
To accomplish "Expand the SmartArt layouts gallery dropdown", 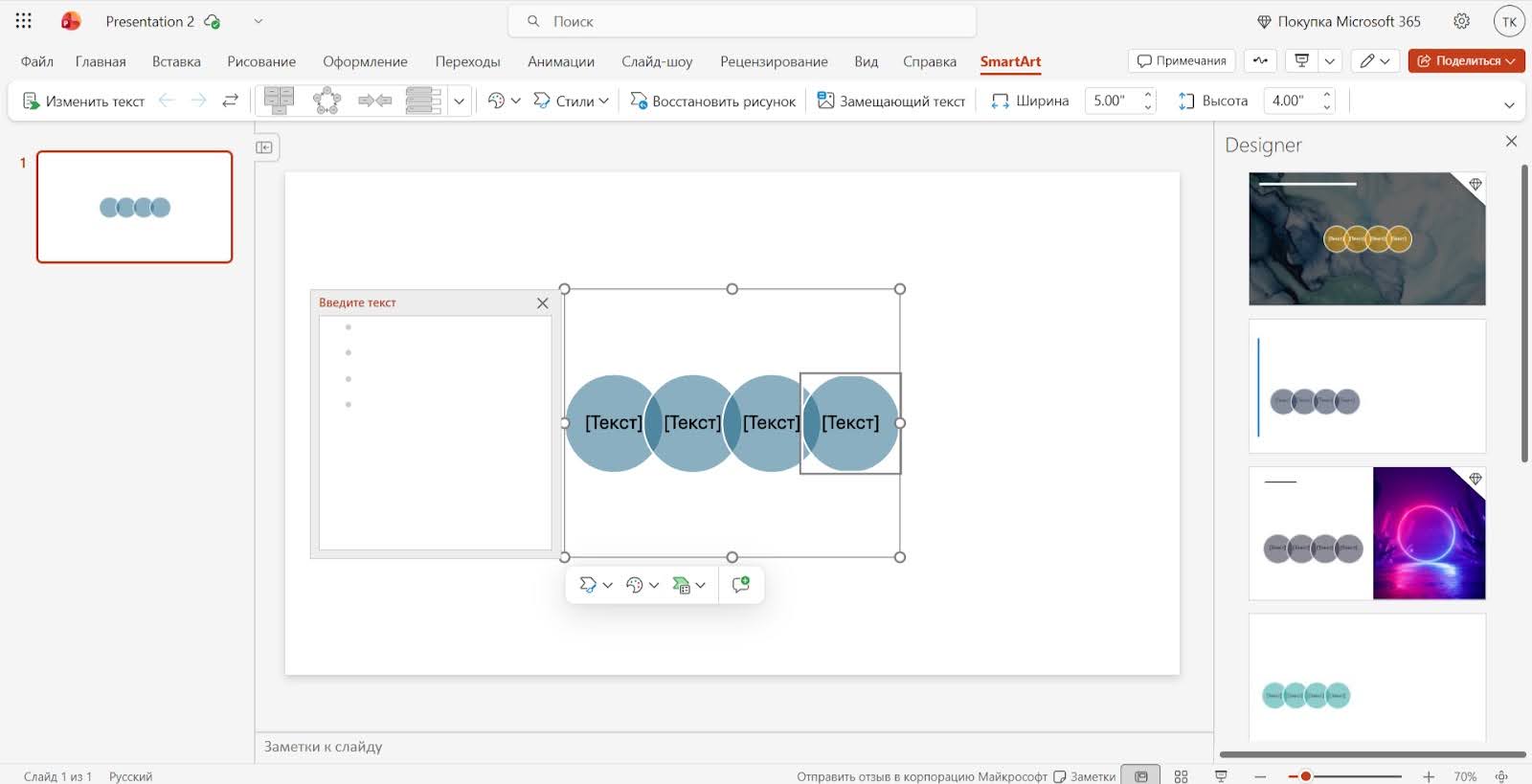I will tap(460, 101).
